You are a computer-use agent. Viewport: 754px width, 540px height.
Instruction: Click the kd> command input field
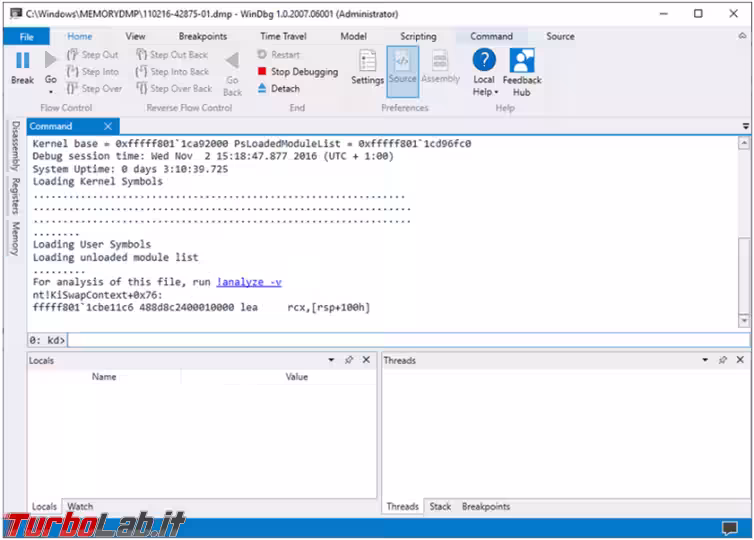pos(408,340)
